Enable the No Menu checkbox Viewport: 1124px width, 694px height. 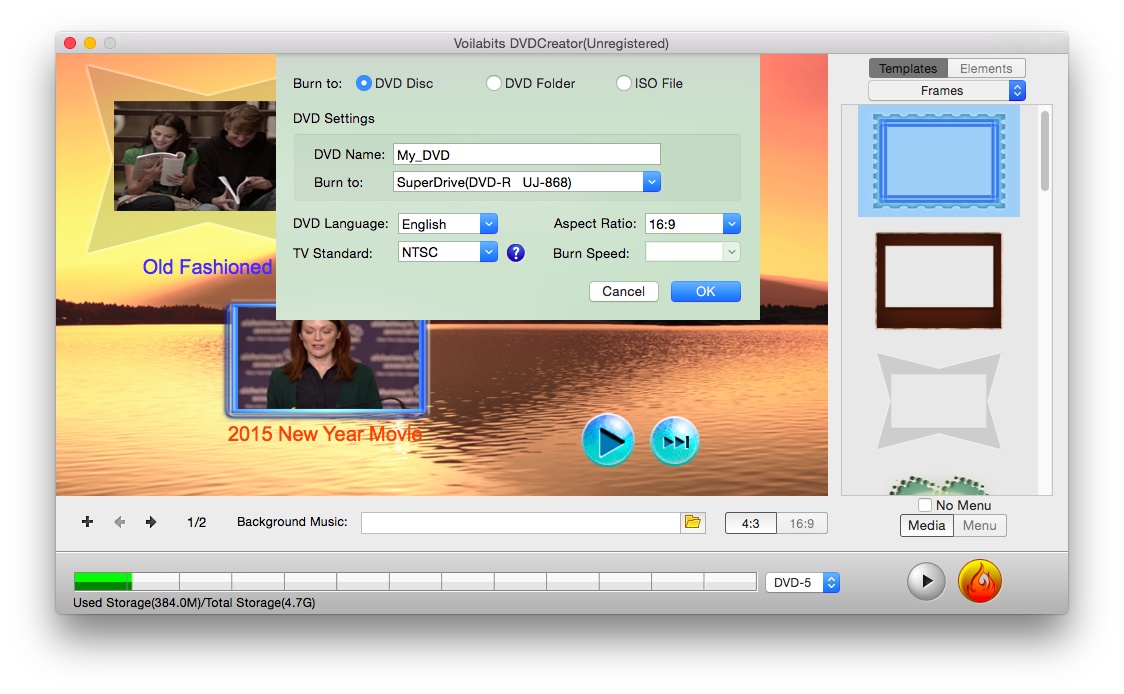click(x=925, y=505)
